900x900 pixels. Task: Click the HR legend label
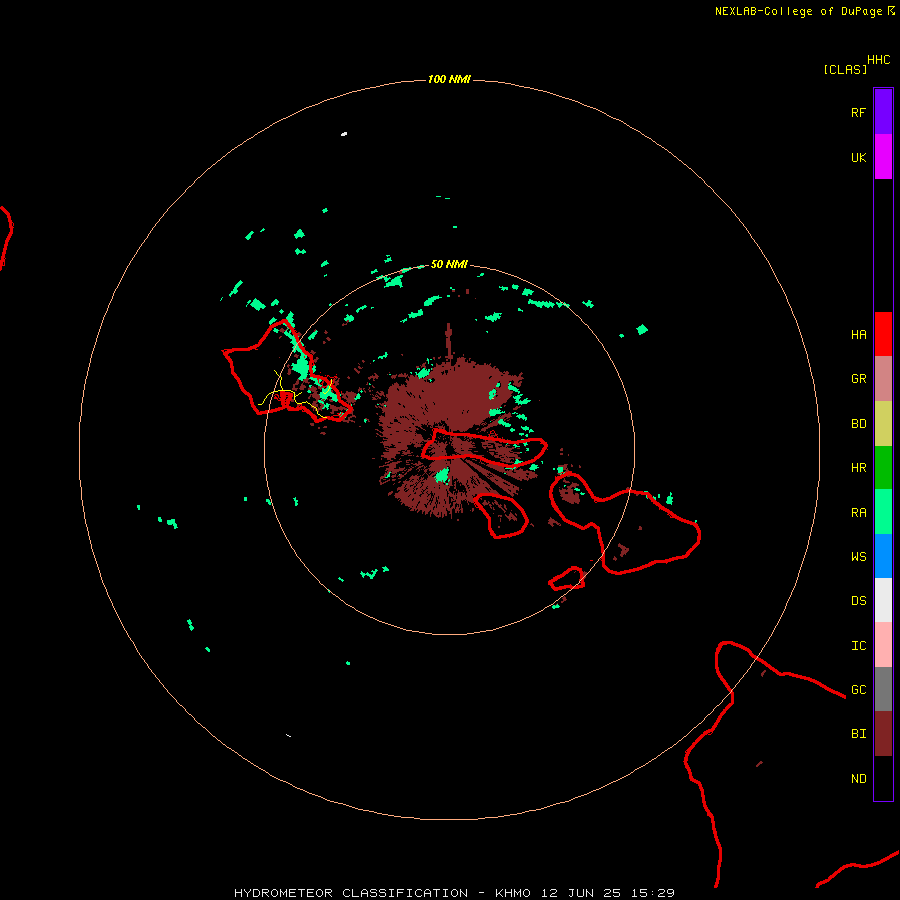click(859, 468)
